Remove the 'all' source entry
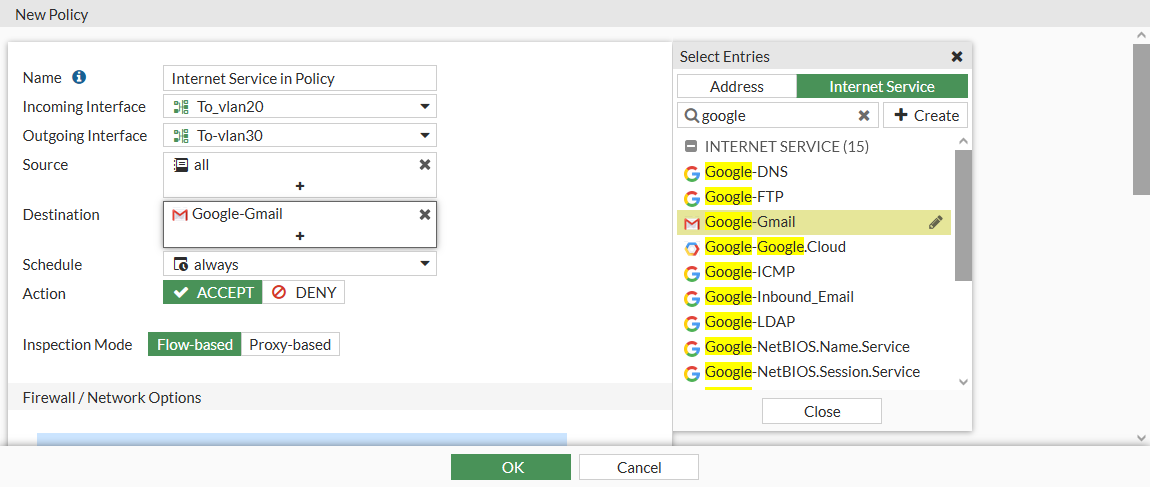Screen dimensions: 1150x487 pos(424,165)
